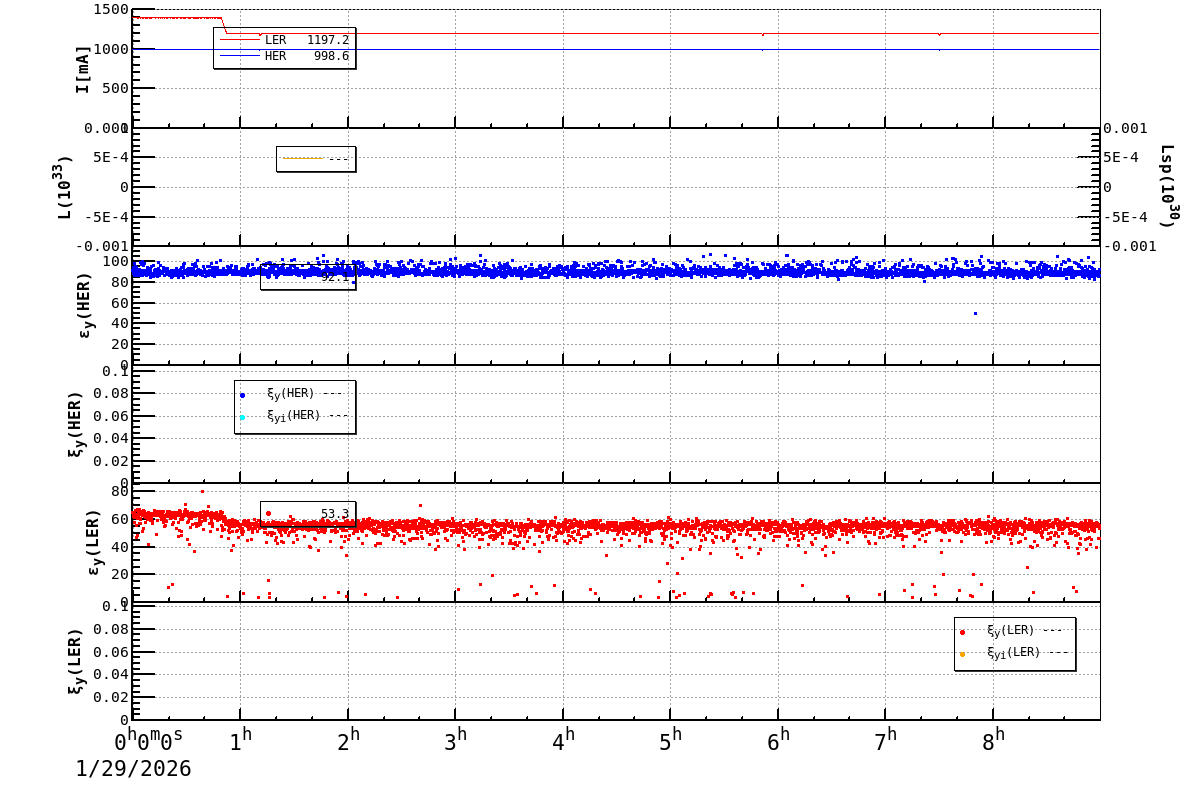The image size is (1200, 798).
Task: Click the isolated blue outlier point near 7h
Action: point(973,313)
